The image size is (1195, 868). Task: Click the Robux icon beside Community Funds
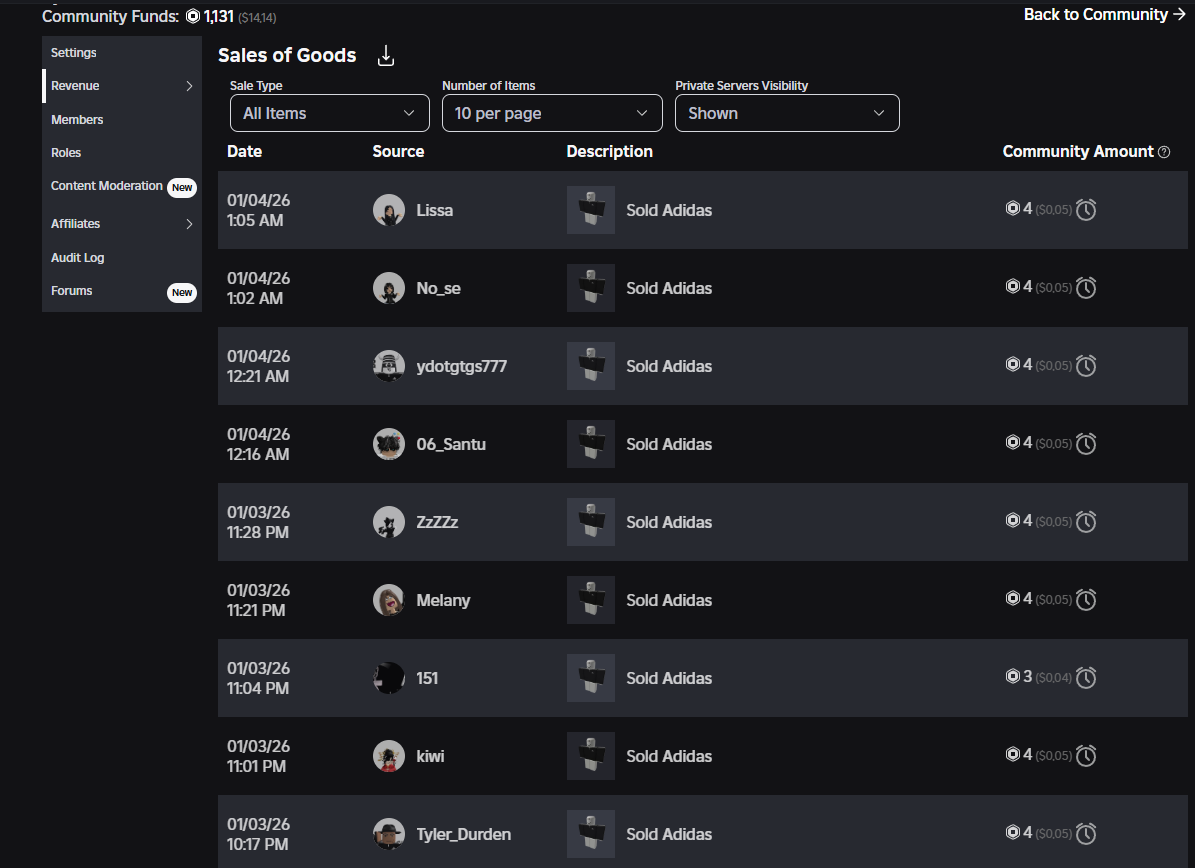[x=193, y=16]
